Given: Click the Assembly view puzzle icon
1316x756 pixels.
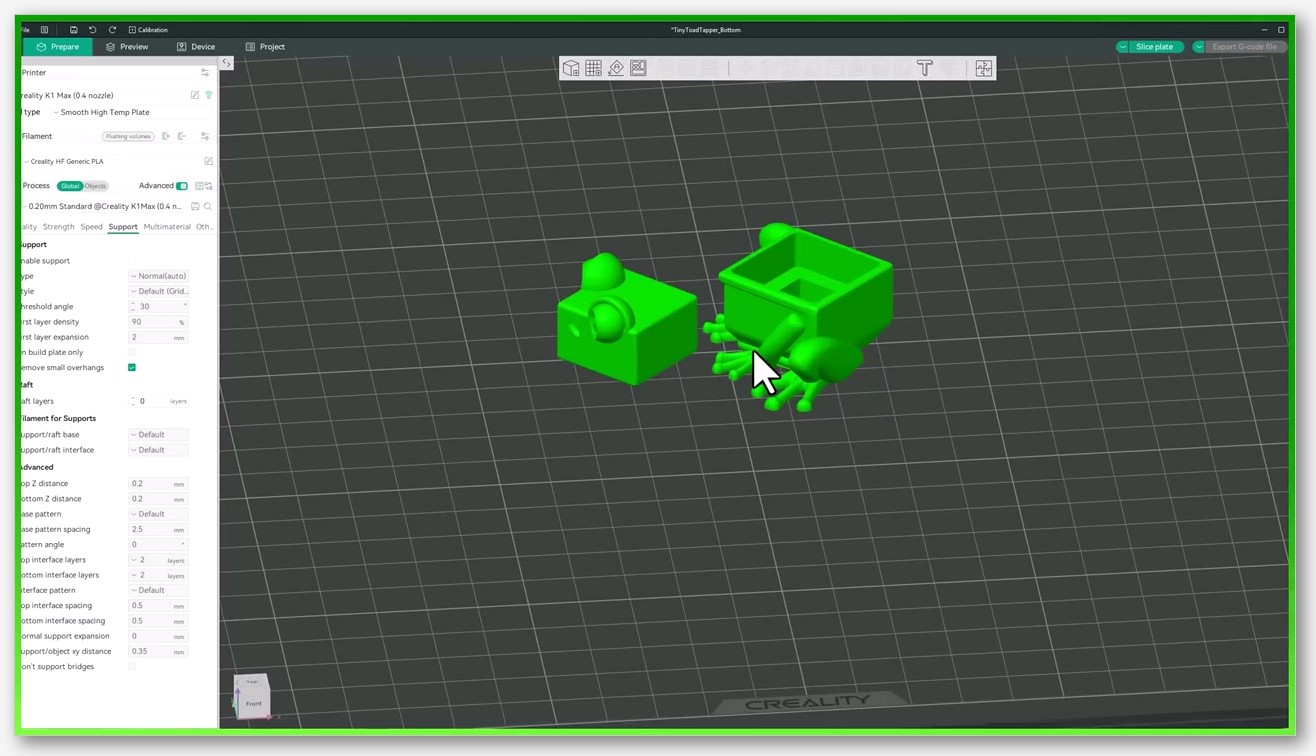Looking at the screenshot, I should [x=984, y=68].
